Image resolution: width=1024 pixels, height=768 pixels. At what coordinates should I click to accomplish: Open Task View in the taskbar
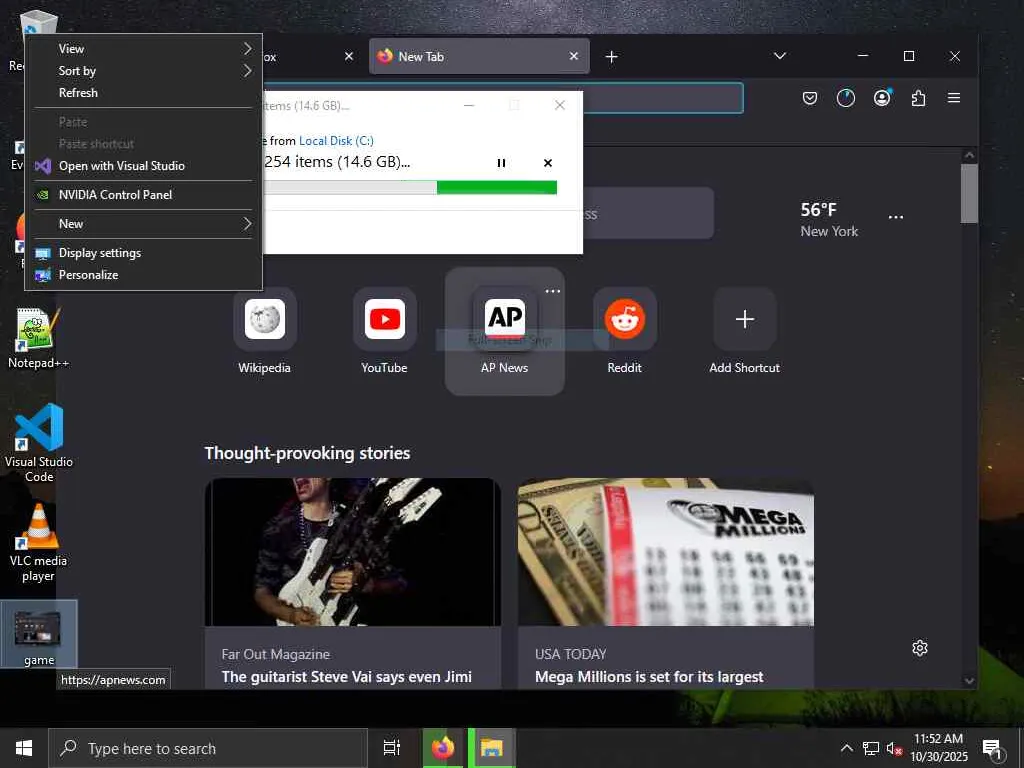tap(392, 748)
